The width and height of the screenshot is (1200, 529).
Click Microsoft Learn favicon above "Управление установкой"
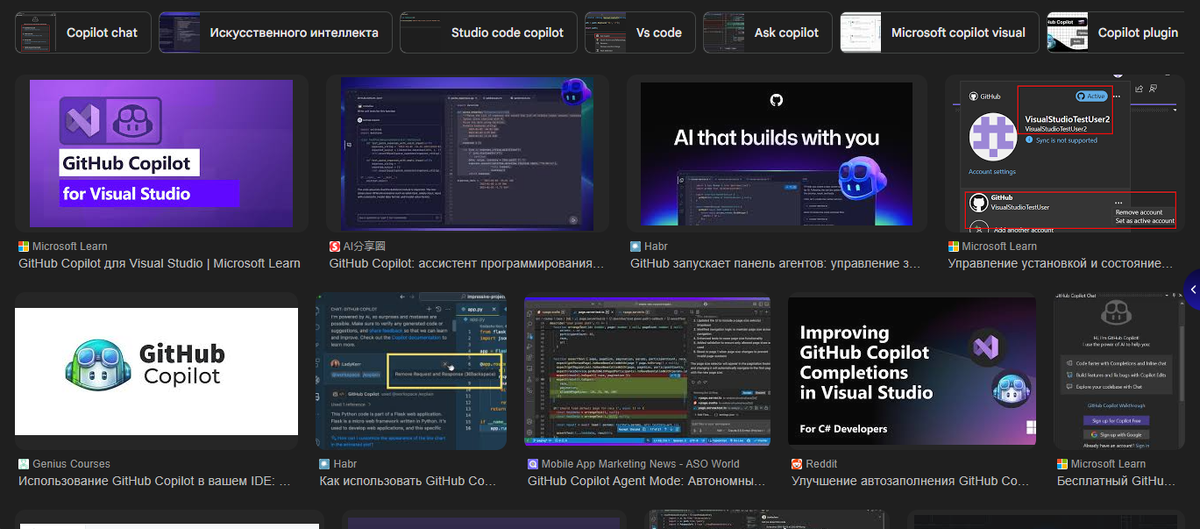tap(953, 246)
